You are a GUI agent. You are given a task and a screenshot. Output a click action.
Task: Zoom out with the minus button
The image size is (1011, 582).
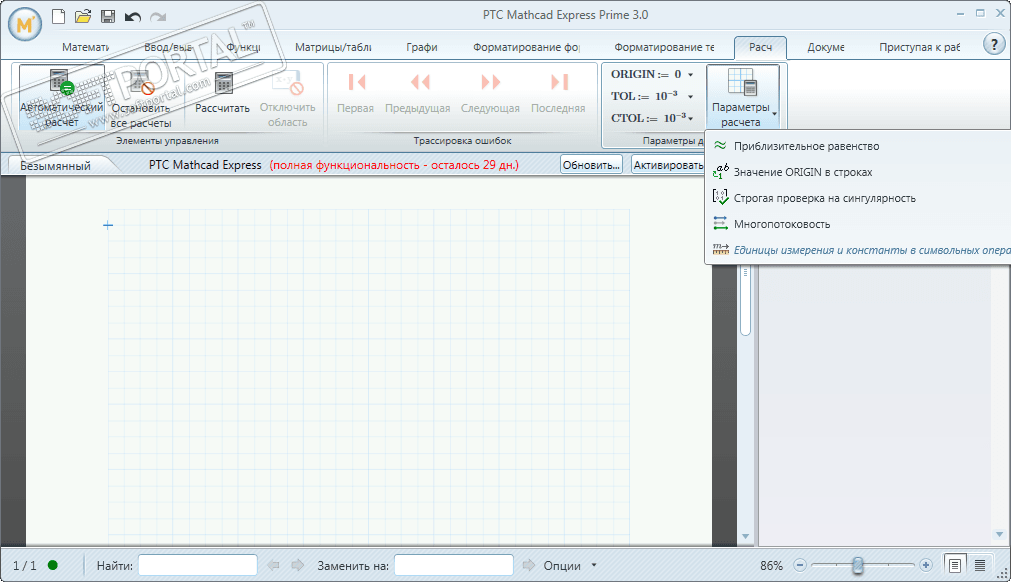coord(800,565)
